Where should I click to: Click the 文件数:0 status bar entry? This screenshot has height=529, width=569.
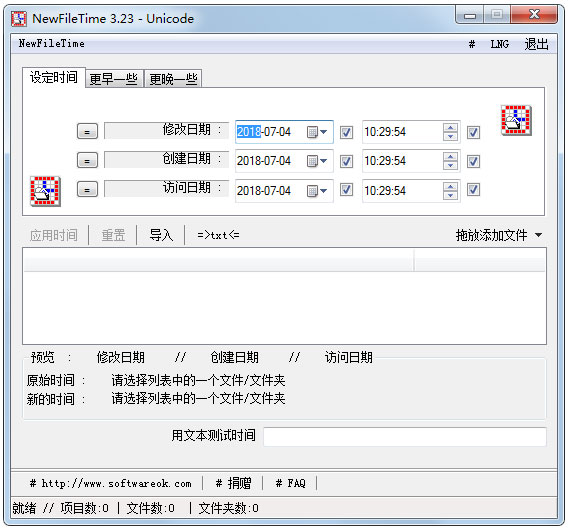click(x=151, y=508)
